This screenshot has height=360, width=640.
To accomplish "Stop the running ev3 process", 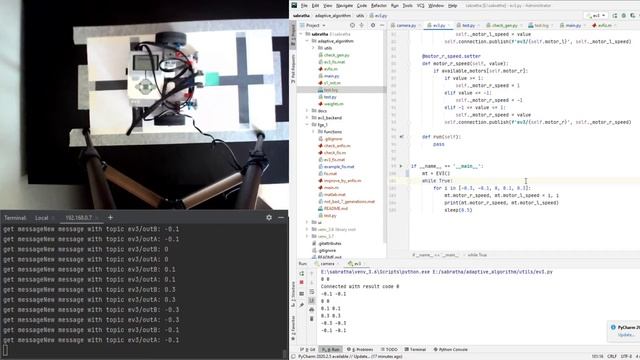I will click(302, 282).
